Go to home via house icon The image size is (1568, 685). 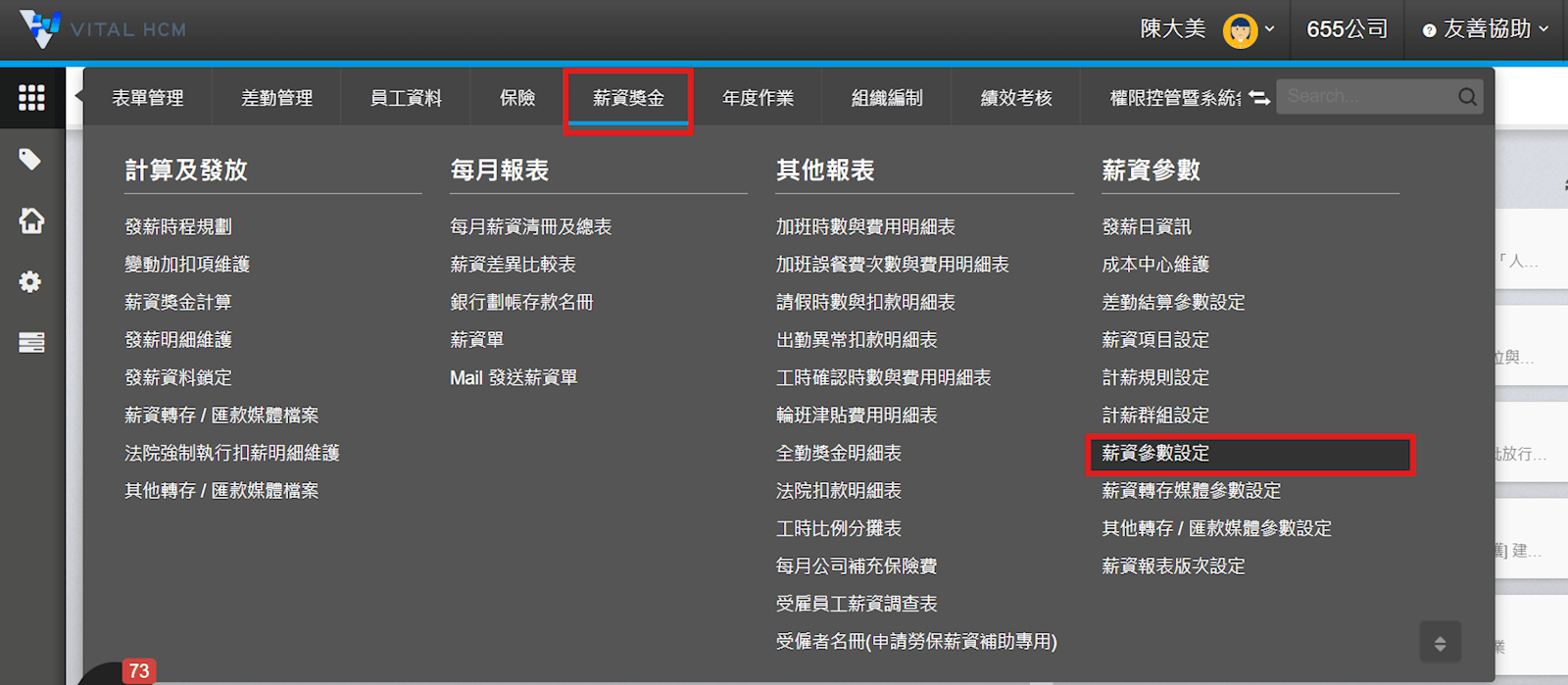tap(31, 220)
